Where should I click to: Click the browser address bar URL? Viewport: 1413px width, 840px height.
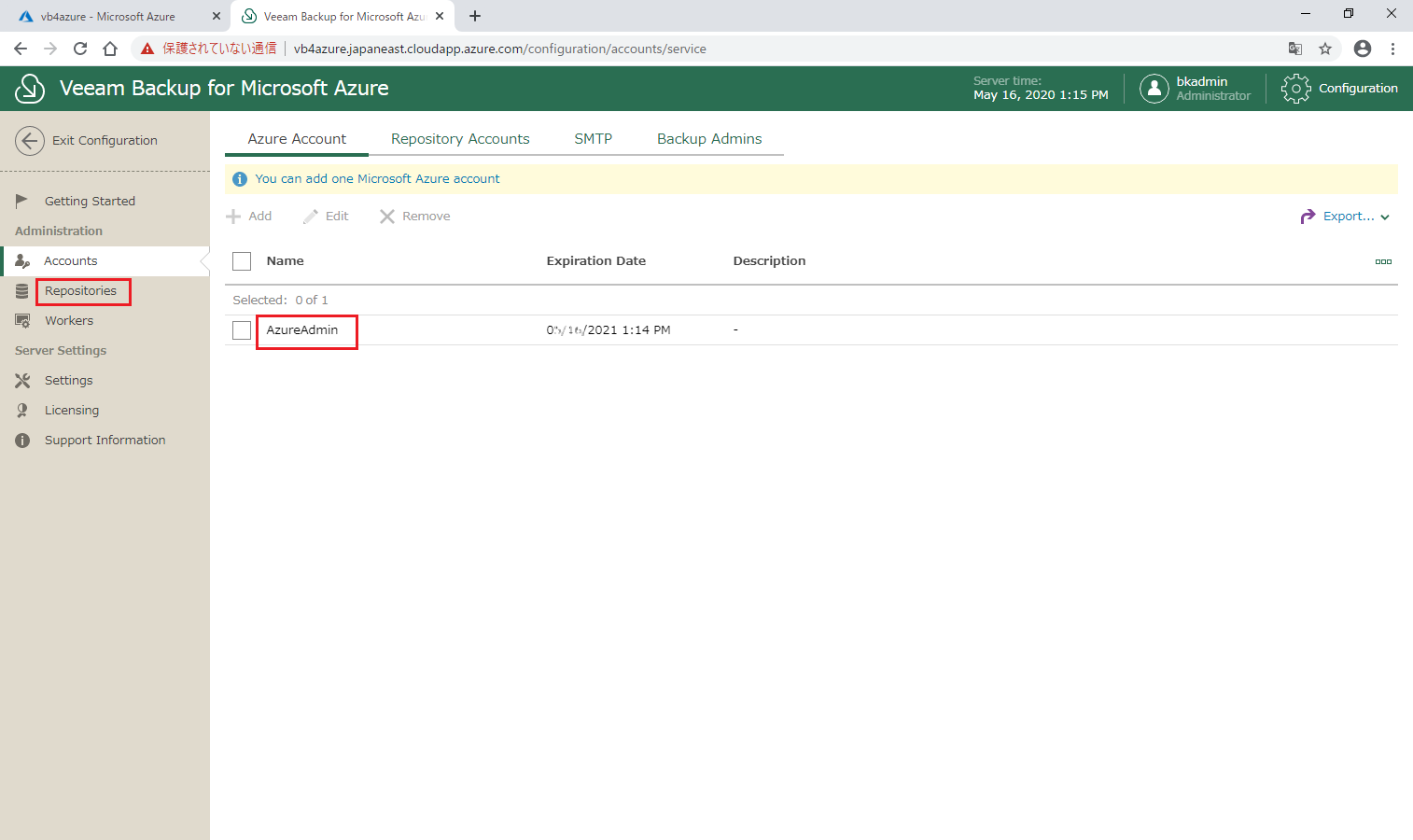500,49
